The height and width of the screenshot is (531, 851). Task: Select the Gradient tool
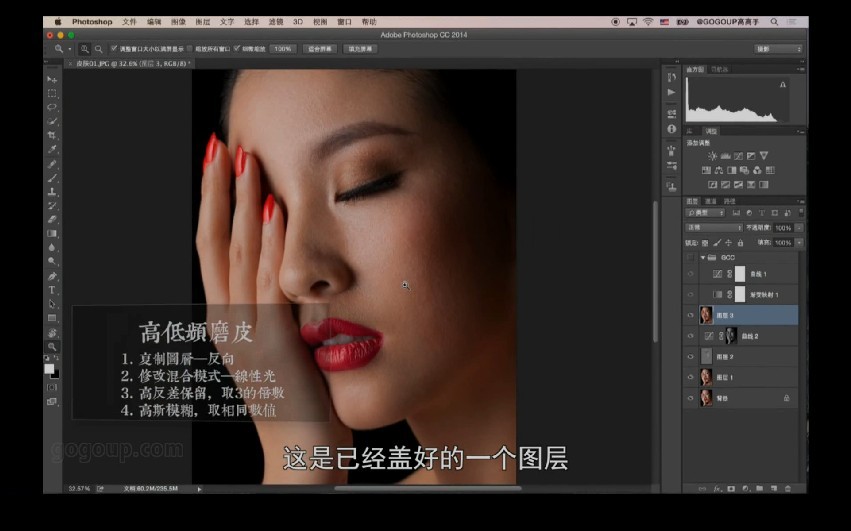pos(52,234)
